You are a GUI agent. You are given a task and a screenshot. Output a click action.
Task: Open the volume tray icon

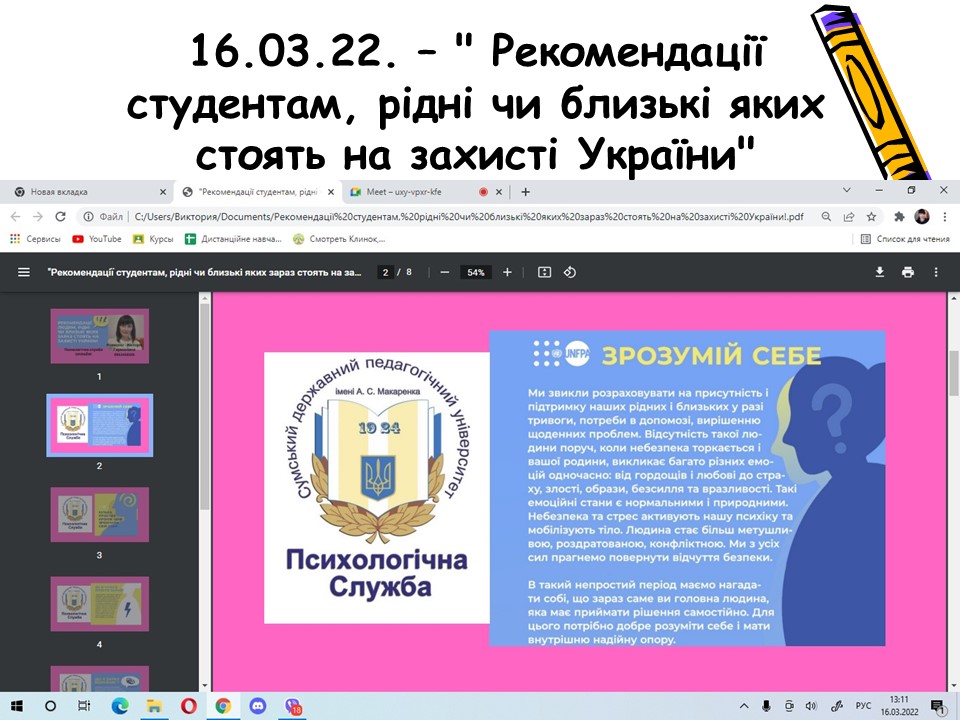coord(811,706)
